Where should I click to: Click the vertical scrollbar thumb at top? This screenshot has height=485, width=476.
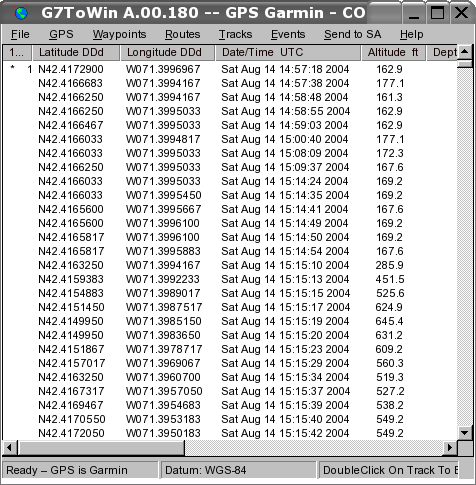464,63
